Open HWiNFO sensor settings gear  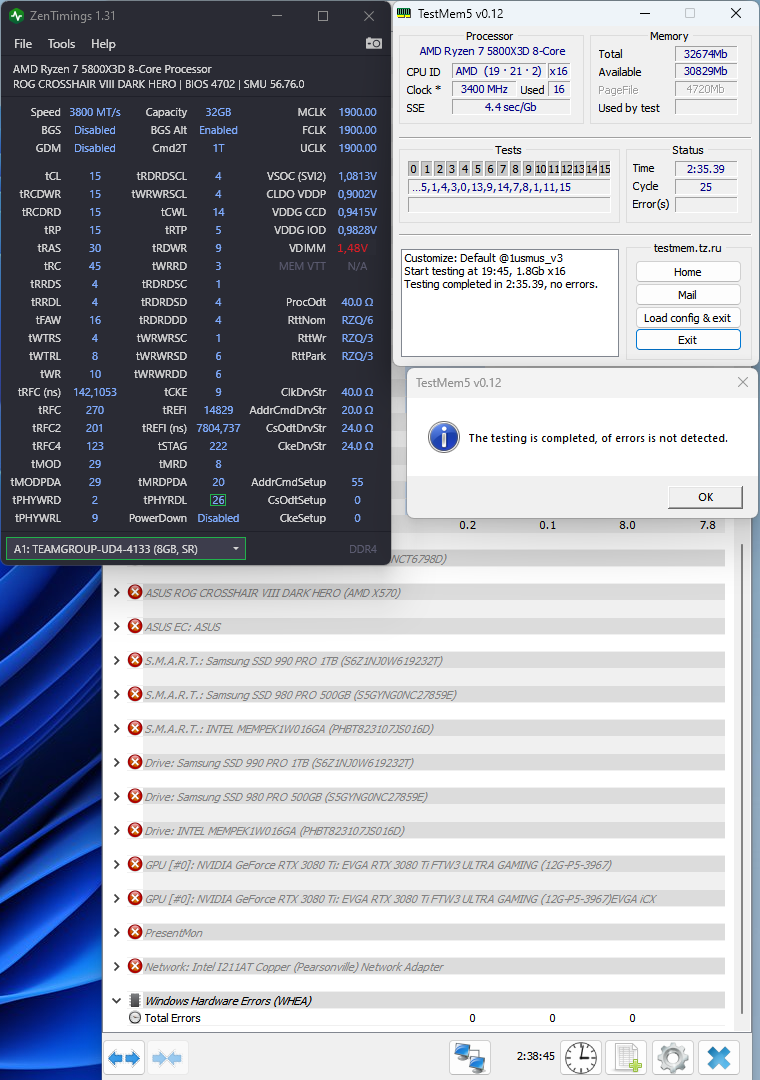pyautogui.click(x=673, y=1057)
